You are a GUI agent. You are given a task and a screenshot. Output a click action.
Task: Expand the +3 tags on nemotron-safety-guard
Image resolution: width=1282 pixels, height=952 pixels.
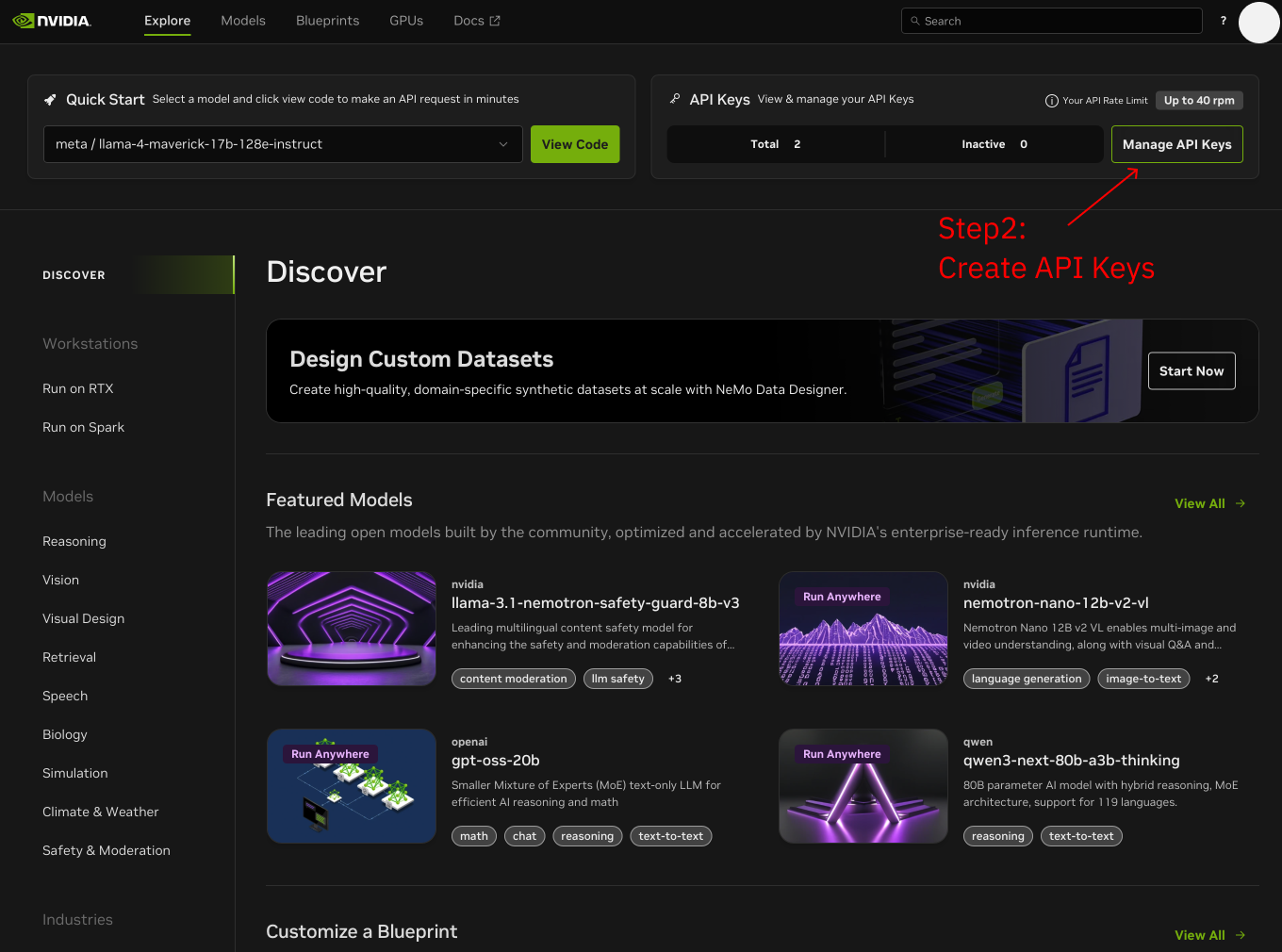click(675, 679)
